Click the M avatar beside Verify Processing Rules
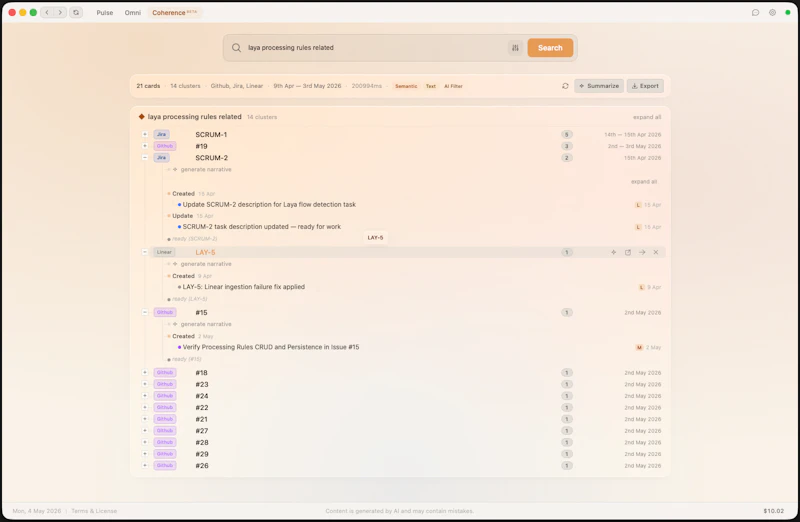Viewport: 800px width, 522px height. (x=639, y=347)
